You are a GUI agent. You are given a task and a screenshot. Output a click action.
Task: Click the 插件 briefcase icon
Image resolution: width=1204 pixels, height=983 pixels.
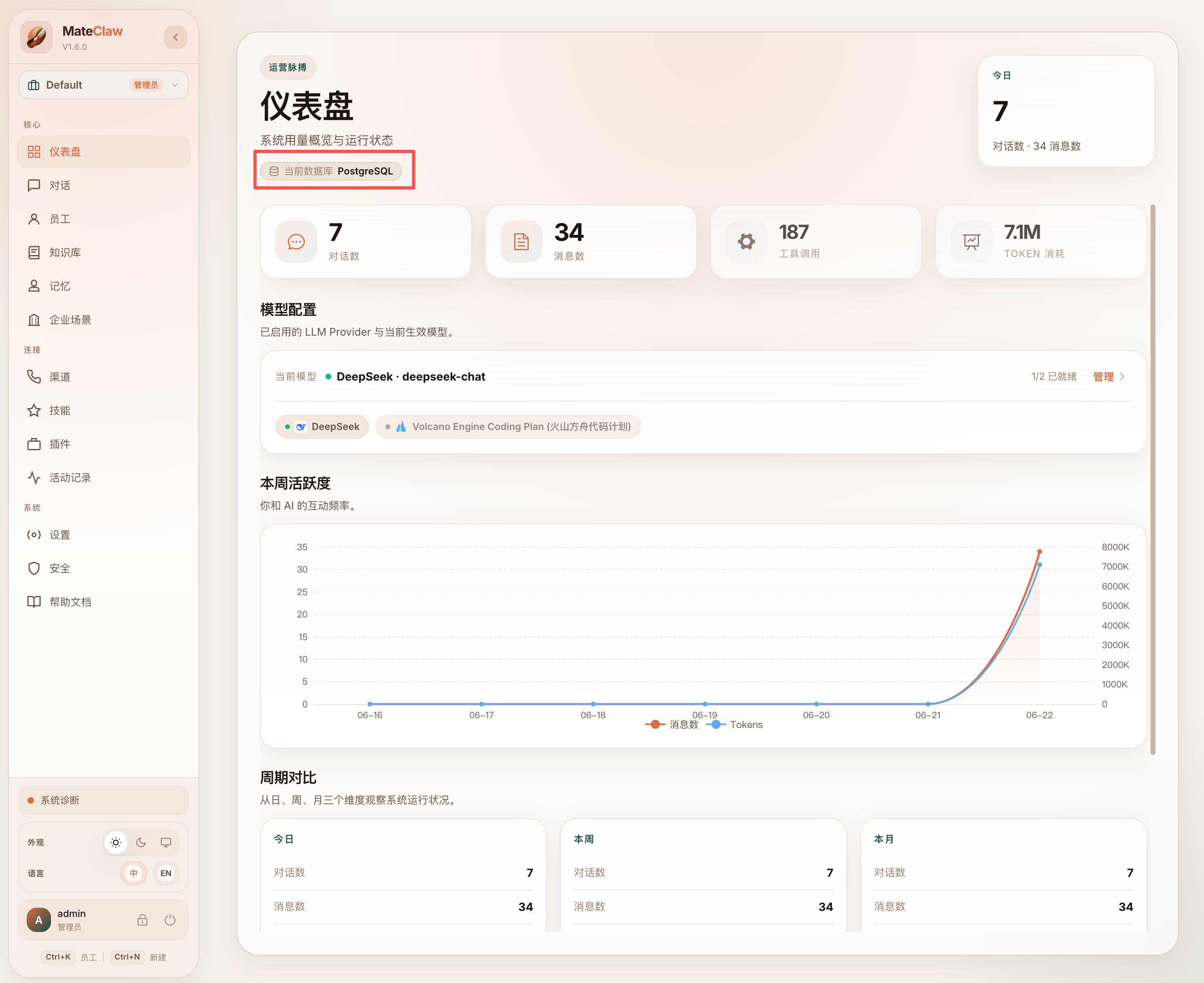(34, 444)
